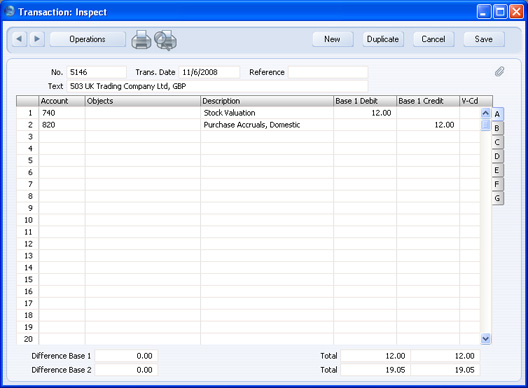Click the Description column header
This screenshot has width=528, height=388.
pyautogui.click(x=267, y=101)
